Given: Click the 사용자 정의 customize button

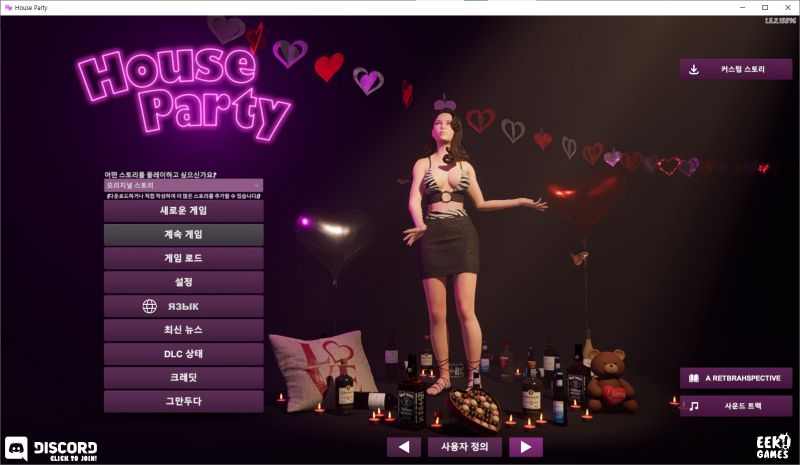Looking at the screenshot, I should point(464,447).
